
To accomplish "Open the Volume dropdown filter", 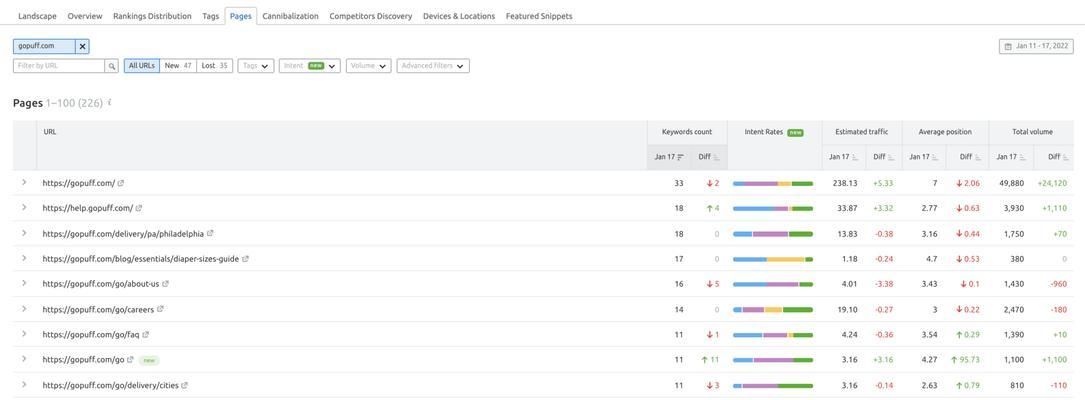I will coord(368,66).
